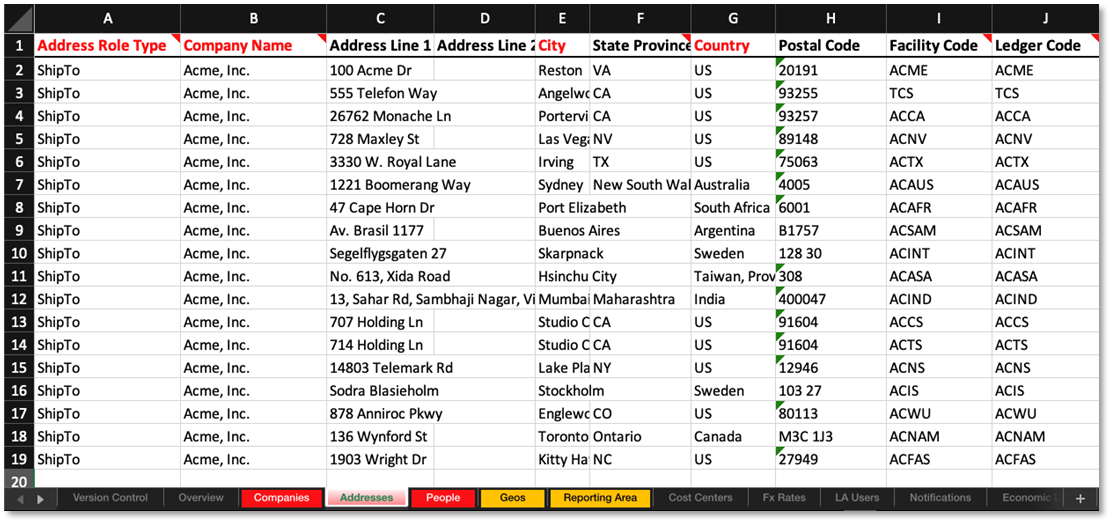The height and width of the screenshot is (523, 1111).
Task: Select row 1 header
Action: 19,45
